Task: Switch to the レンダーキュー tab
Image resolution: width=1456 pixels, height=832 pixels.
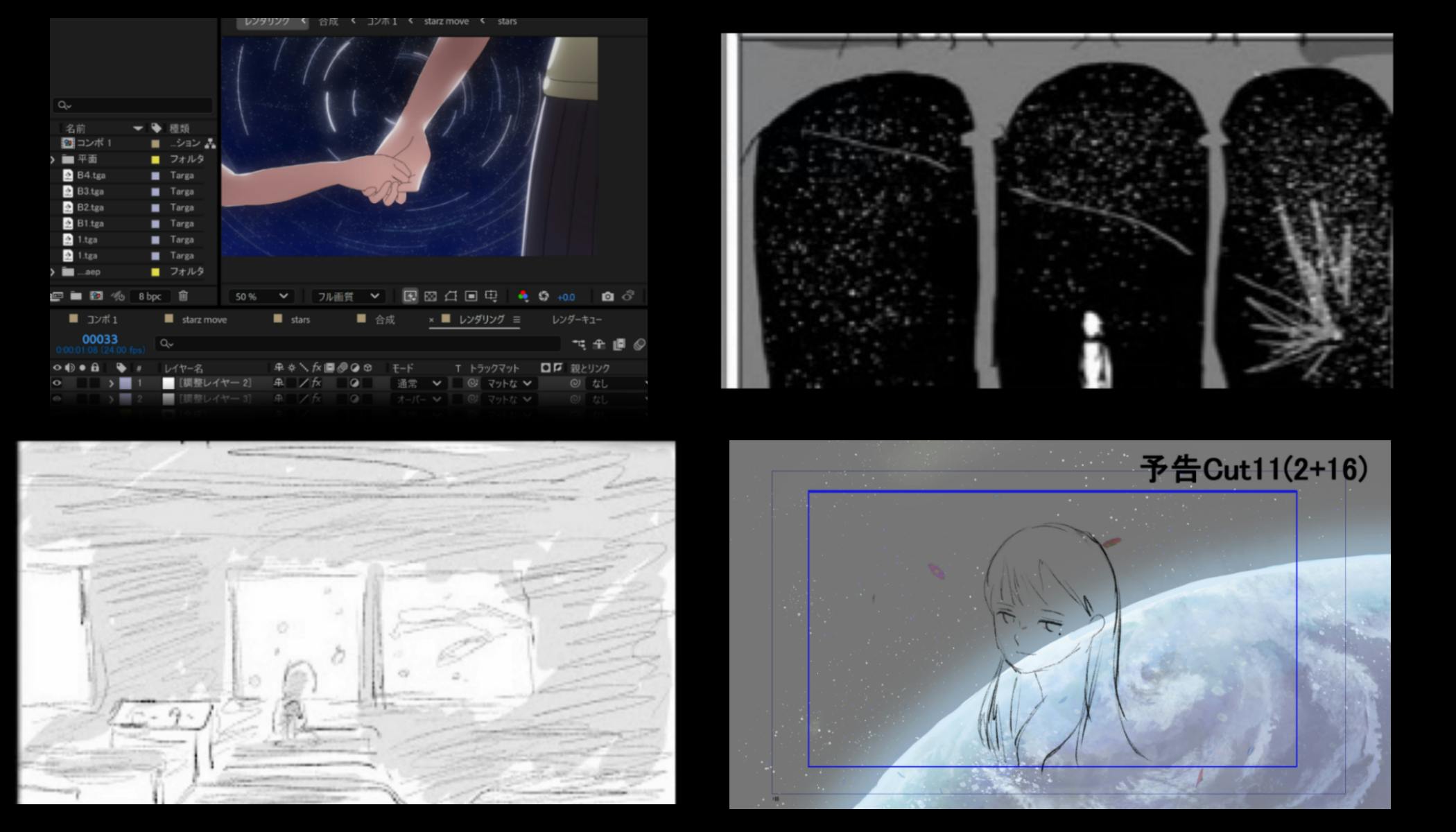Action: click(576, 320)
